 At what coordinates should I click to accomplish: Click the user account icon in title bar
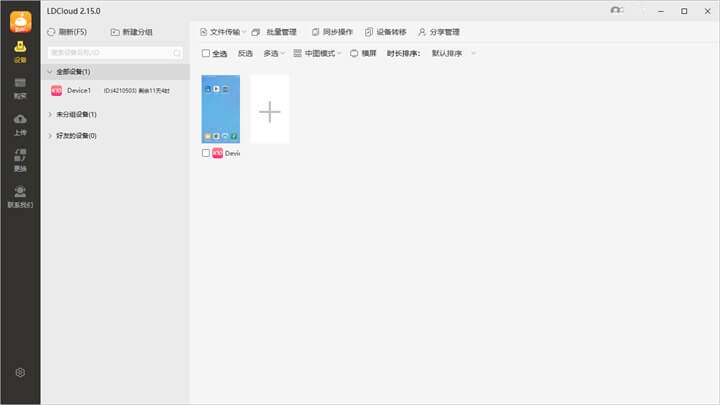pyautogui.click(x=618, y=11)
